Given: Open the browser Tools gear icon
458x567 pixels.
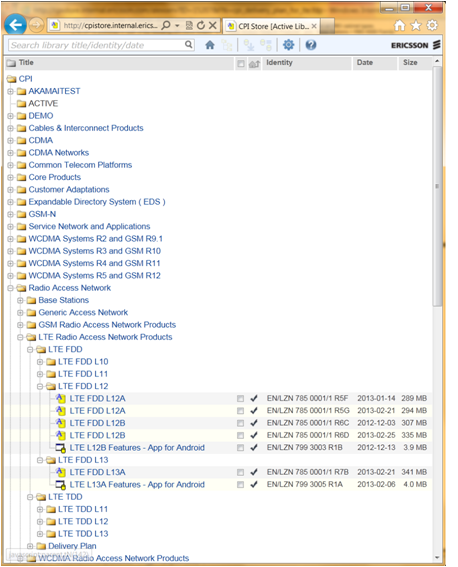Looking at the screenshot, I should pyautogui.click(x=432, y=25).
